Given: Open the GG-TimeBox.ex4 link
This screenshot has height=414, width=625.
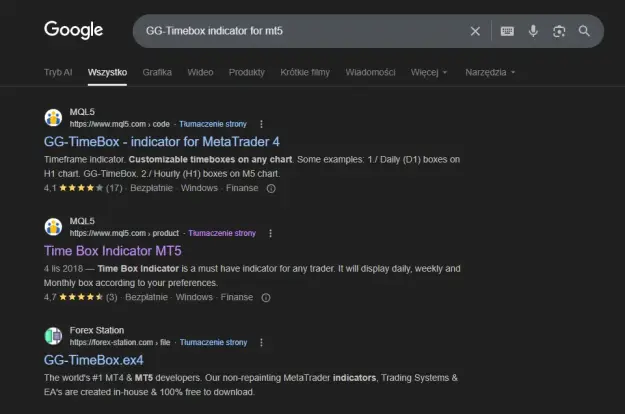Looking at the screenshot, I should coord(94,360).
